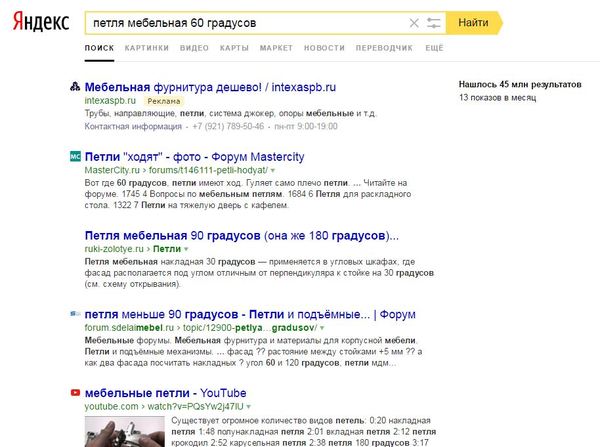Clear the search query with the X icon
The image size is (600, 447).
tap(414, 23)
